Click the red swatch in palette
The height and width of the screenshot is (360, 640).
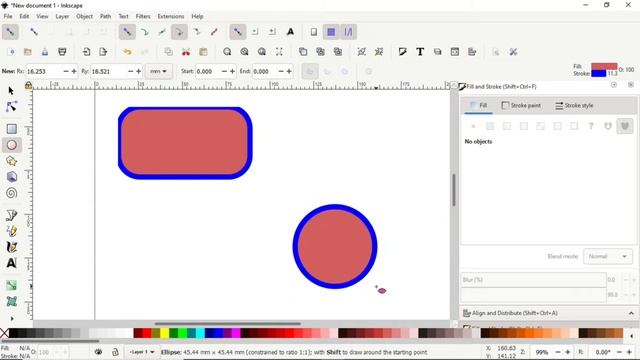(147, 333)
